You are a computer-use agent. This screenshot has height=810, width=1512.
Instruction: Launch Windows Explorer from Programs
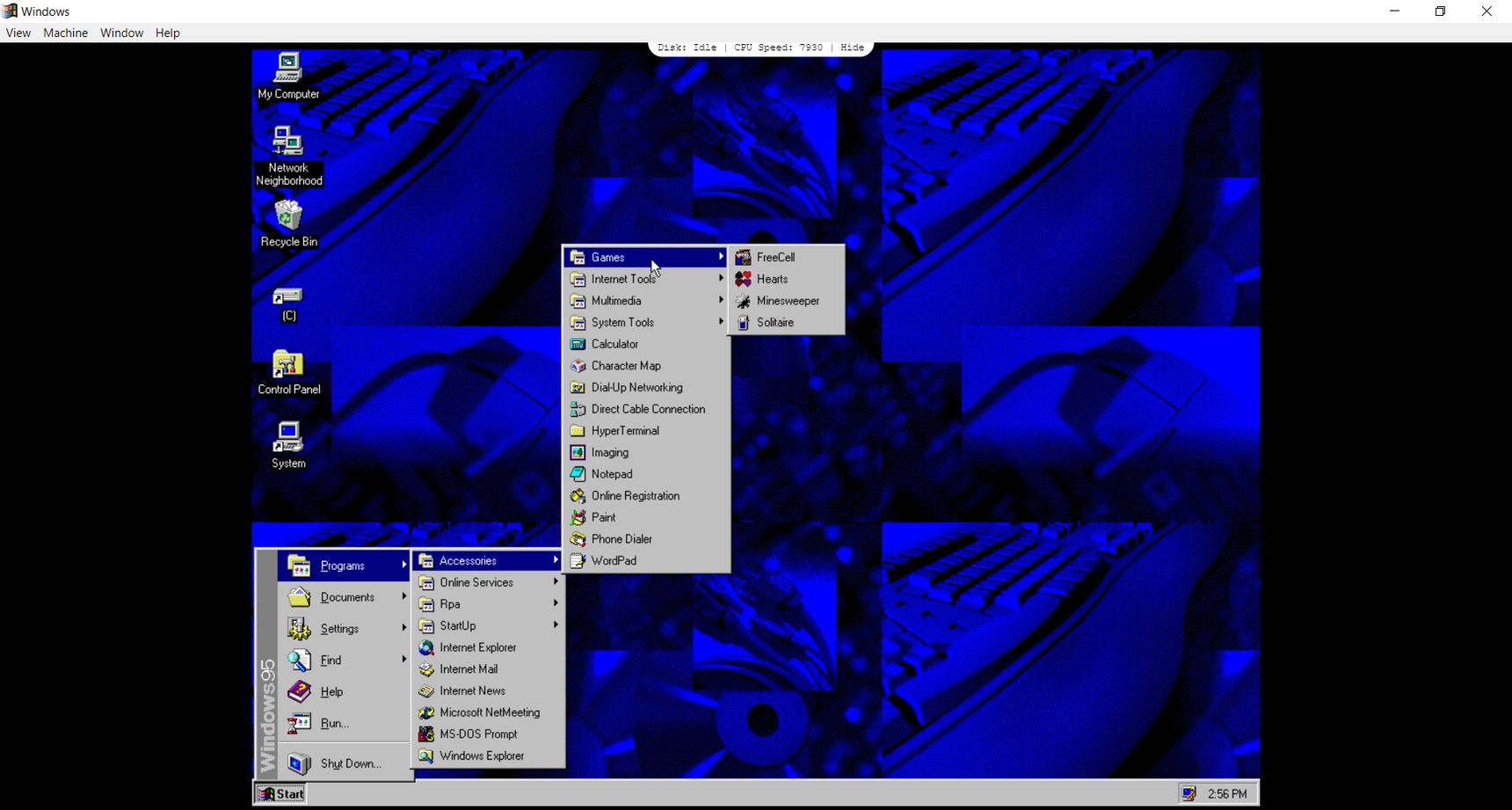click(x=488, y=755)
